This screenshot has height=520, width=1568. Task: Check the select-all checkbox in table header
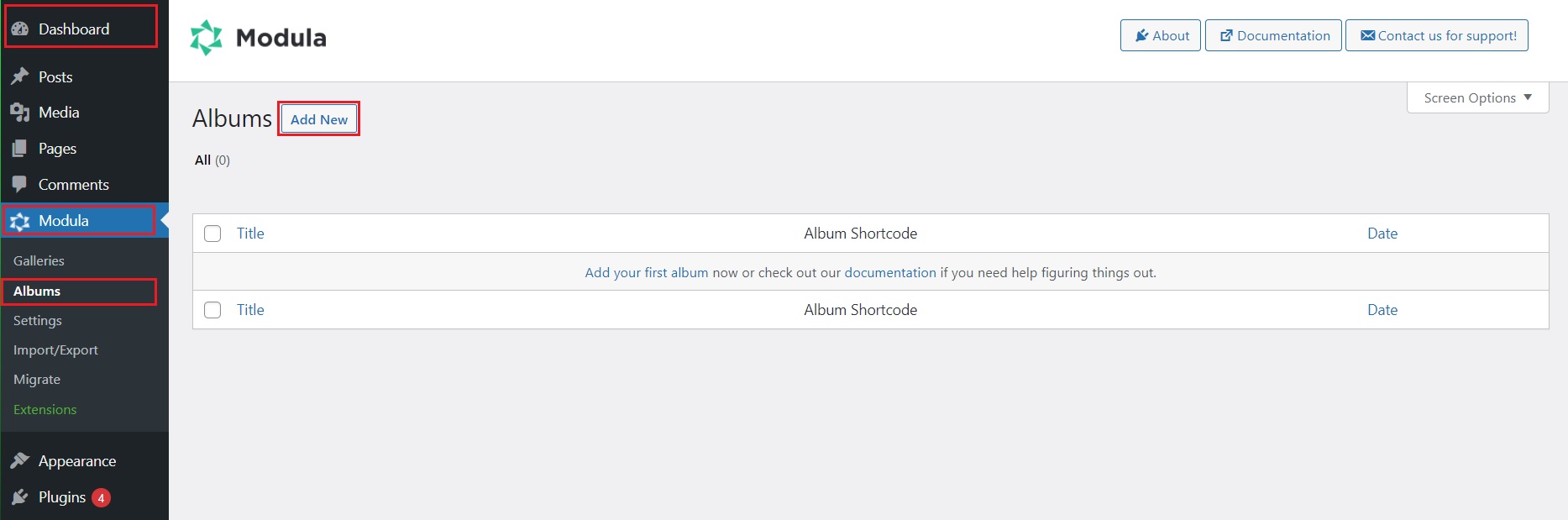tap(212, 234)
